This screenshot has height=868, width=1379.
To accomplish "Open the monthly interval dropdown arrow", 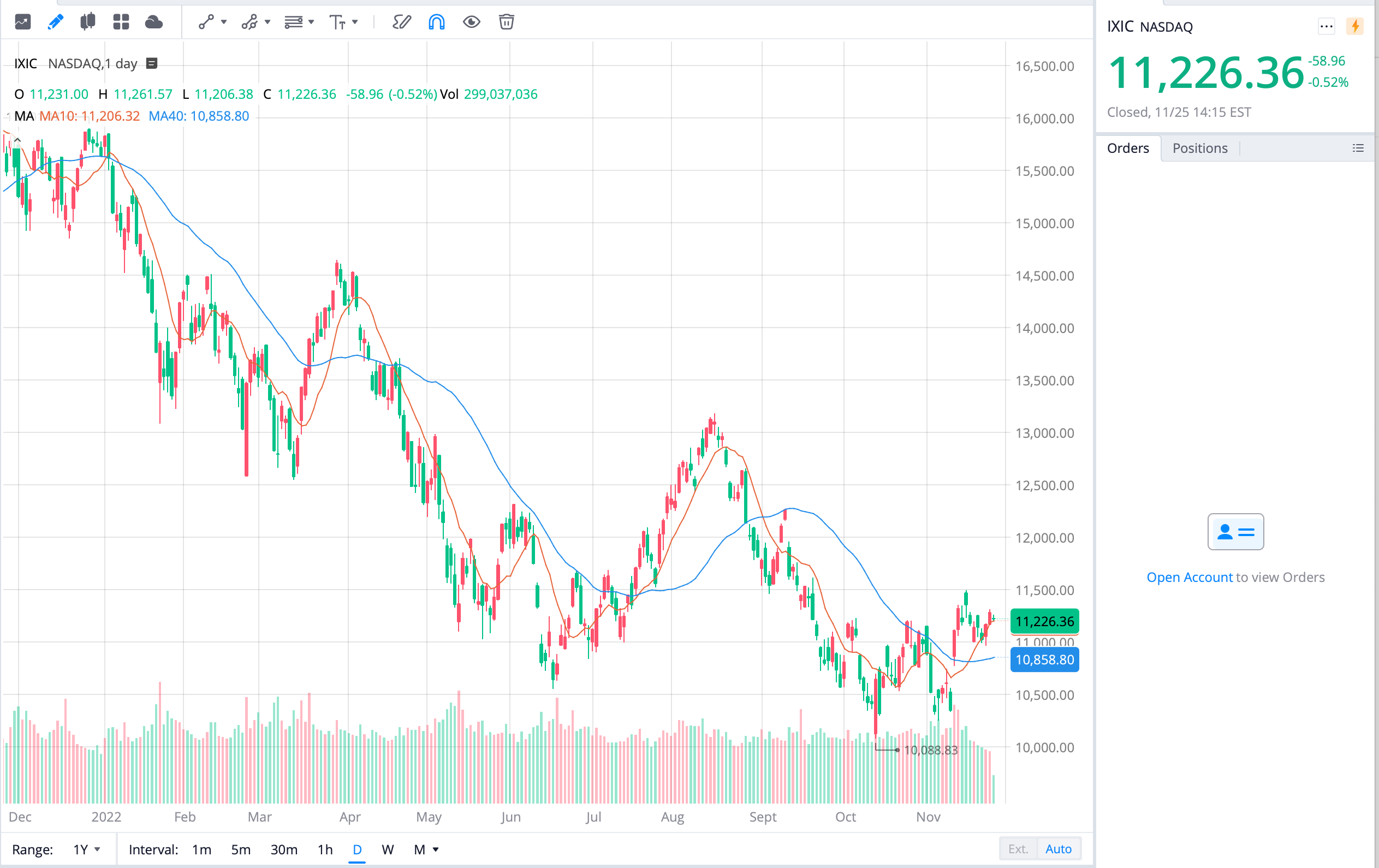I will [x=436, y=849].
